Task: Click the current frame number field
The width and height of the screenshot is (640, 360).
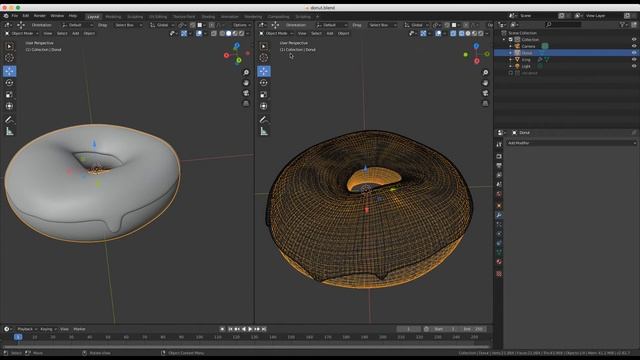Action: pyautogui.click(x=408, y=329)
